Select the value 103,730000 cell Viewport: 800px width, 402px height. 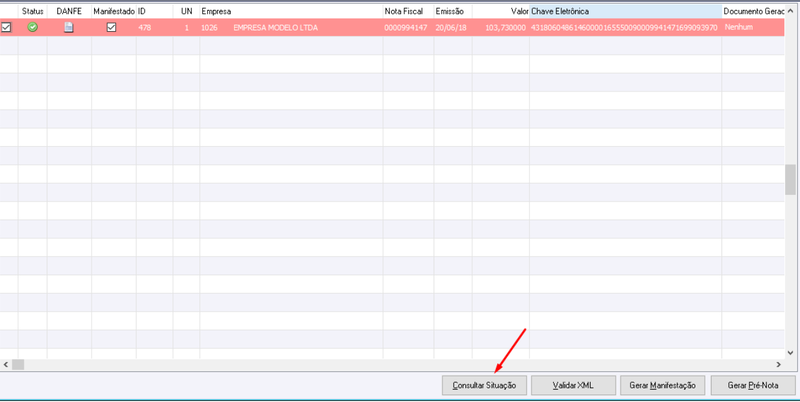click(501, 28)
